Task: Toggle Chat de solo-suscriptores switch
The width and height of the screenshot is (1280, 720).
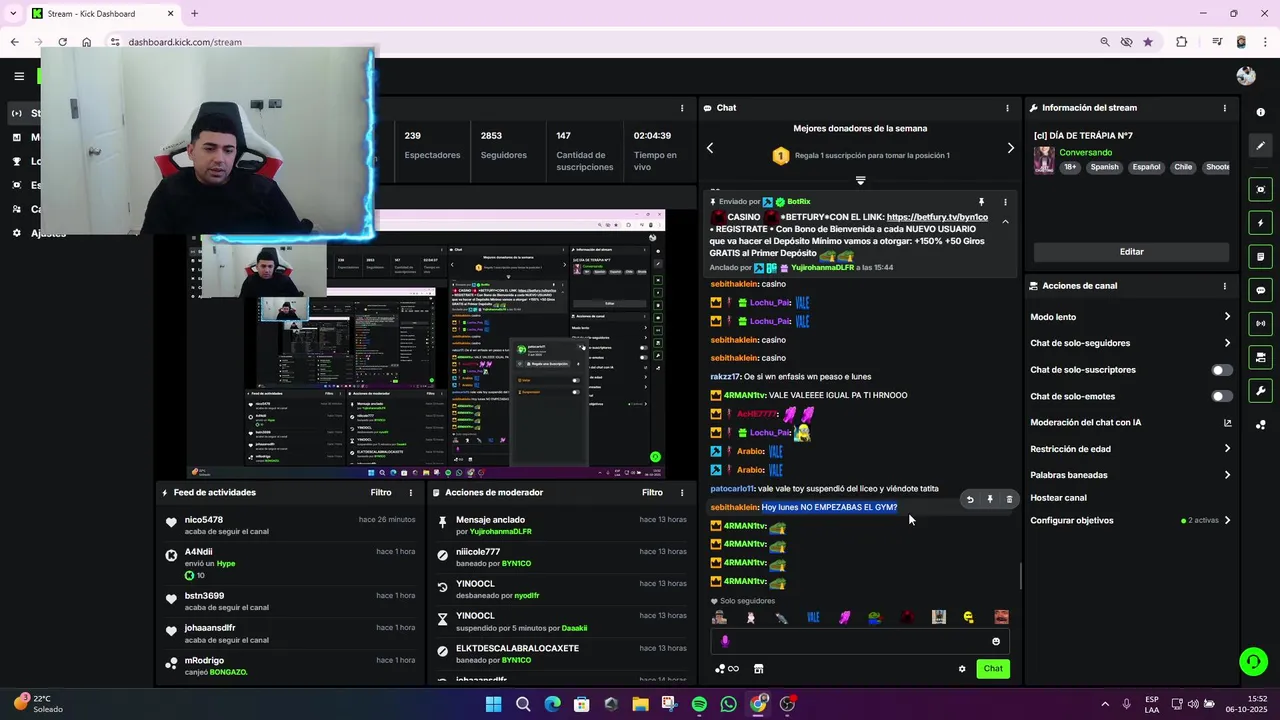Action: tap(1222, 370)
